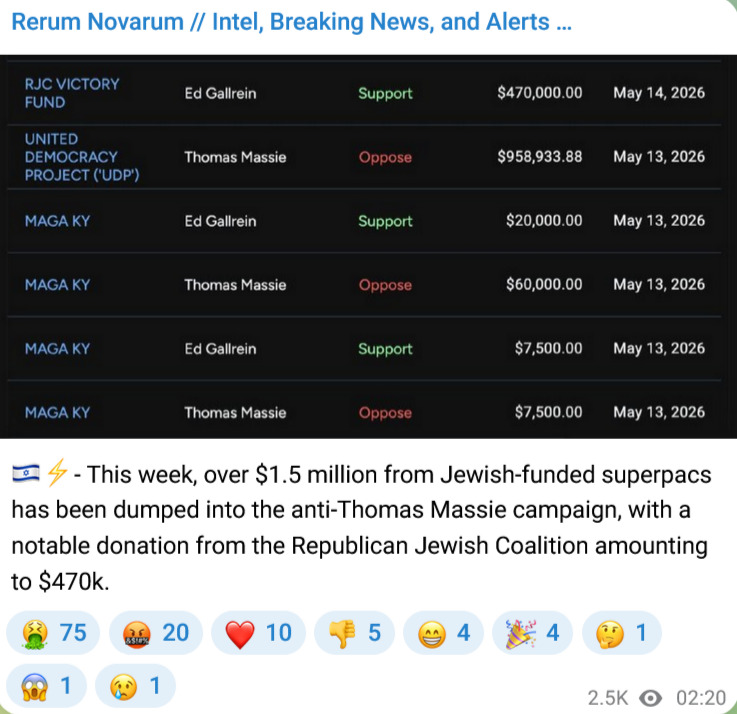Open the Rerum Novarum channel title link

click(291, 22)
